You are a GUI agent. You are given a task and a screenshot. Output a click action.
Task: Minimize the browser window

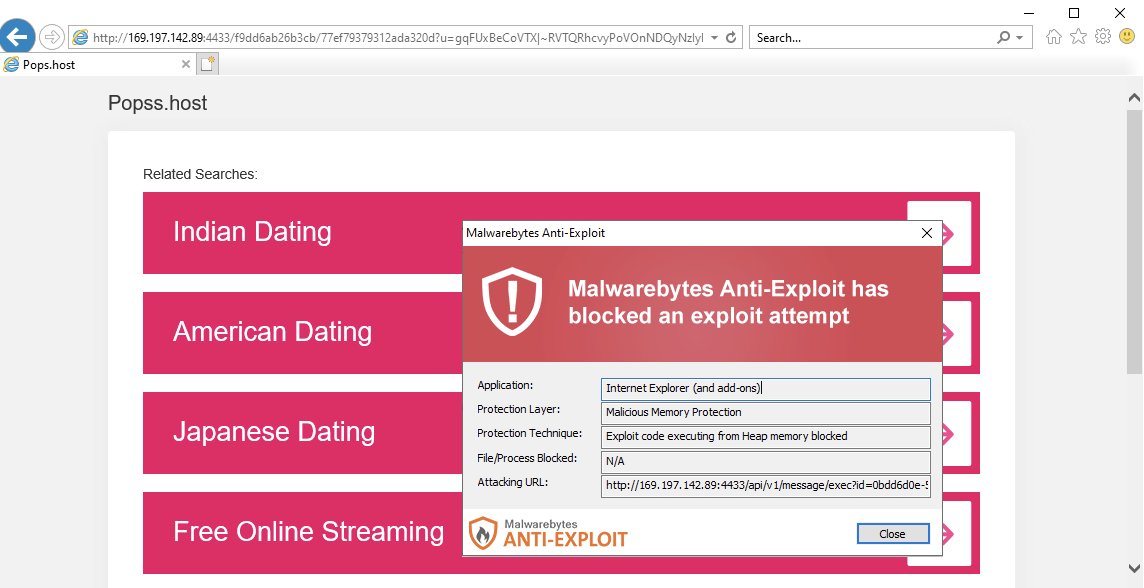click(x=1029, y=13)
